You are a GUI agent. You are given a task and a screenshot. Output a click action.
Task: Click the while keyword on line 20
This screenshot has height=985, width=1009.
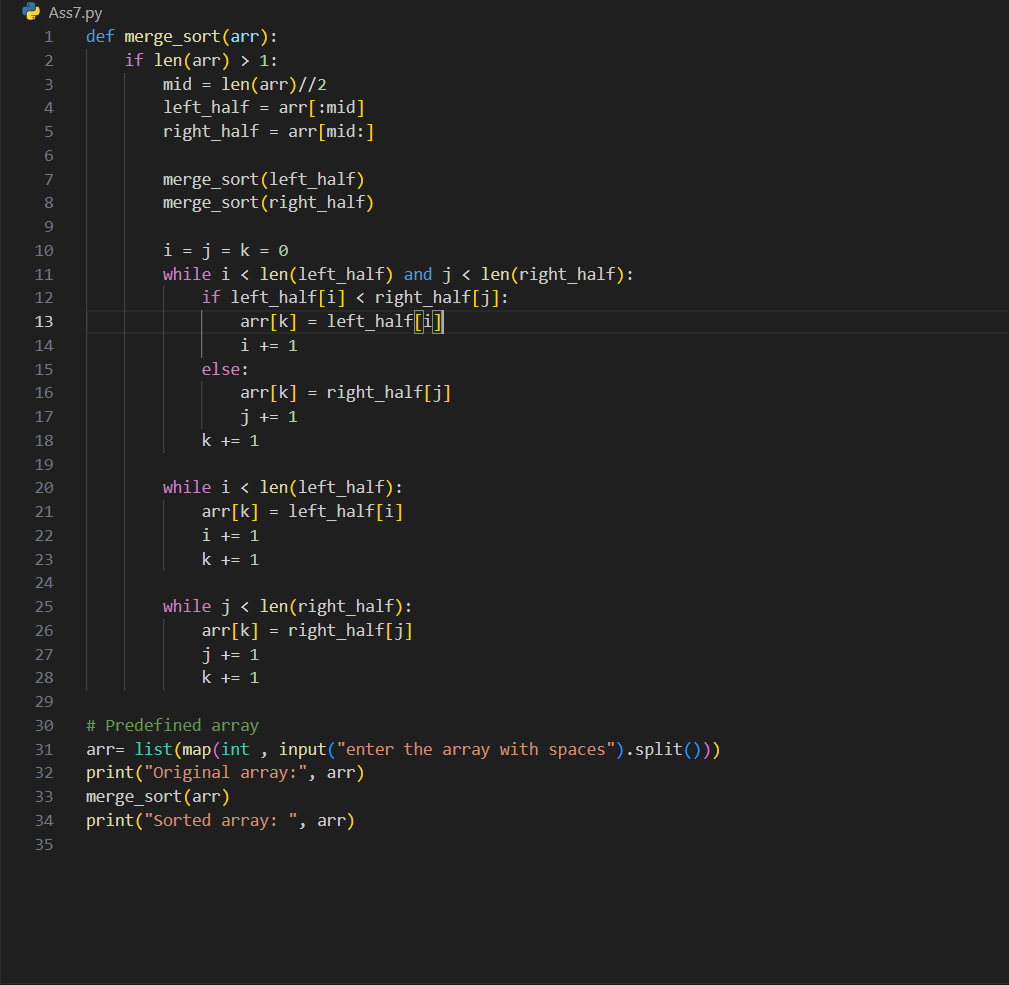tap(186, 487)
